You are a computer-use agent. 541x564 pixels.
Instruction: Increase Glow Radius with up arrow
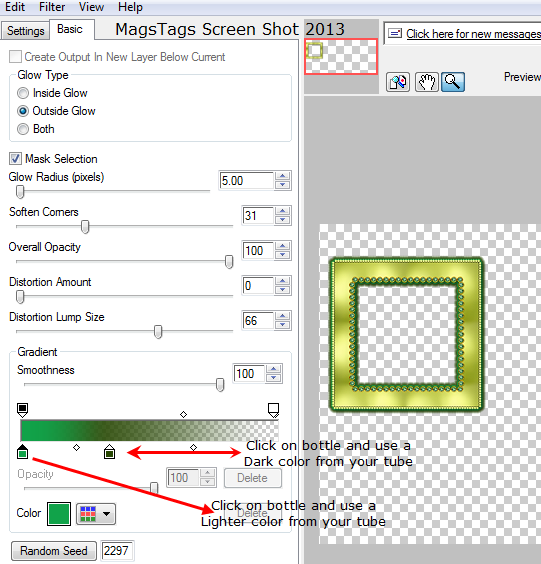283,176
